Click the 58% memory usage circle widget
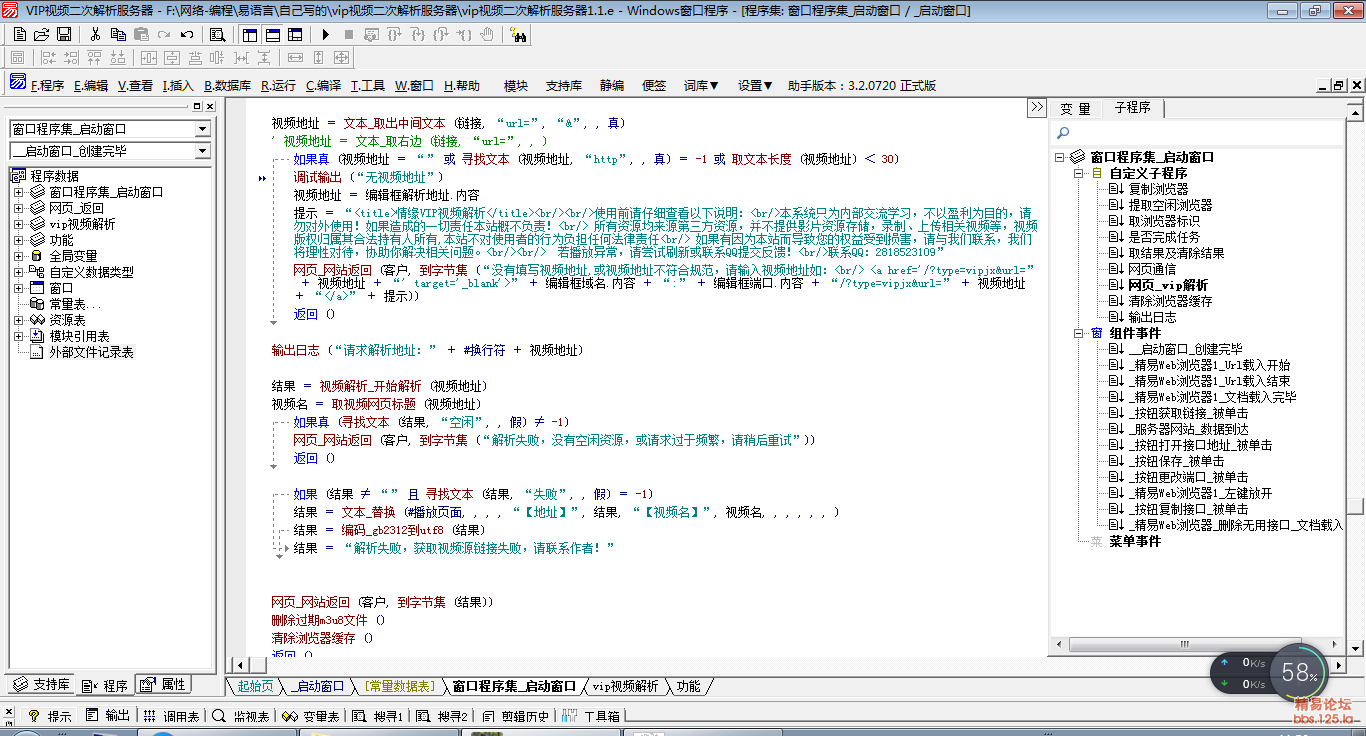 (1299, 673)
